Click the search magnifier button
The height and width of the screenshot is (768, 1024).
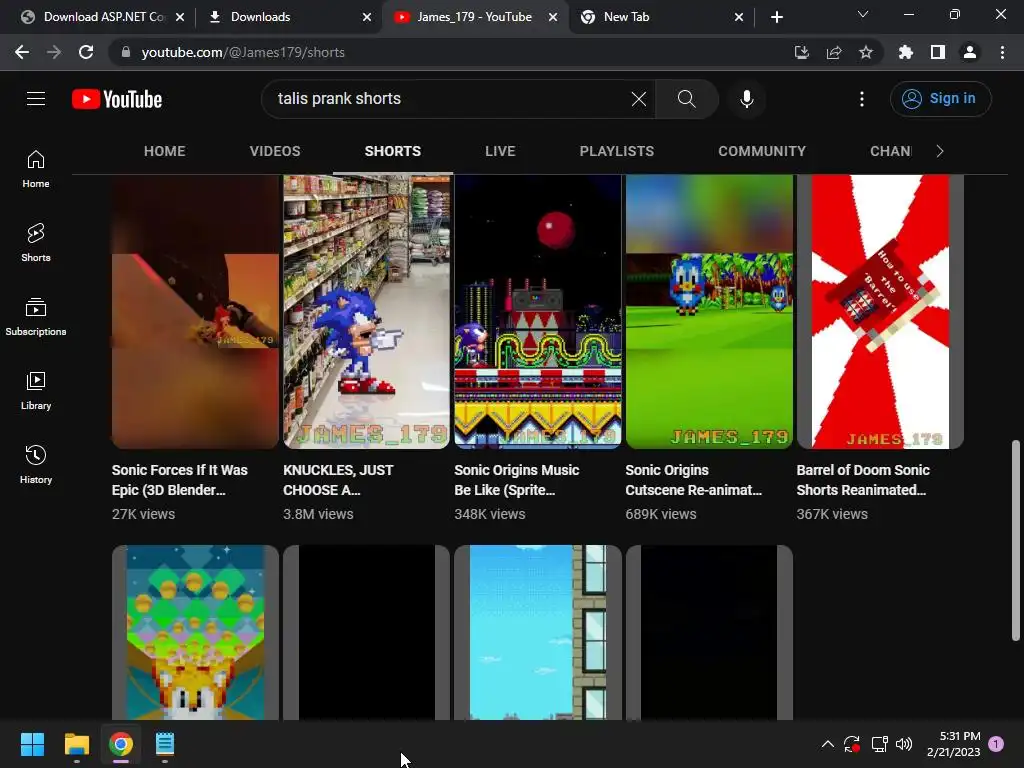686,99
